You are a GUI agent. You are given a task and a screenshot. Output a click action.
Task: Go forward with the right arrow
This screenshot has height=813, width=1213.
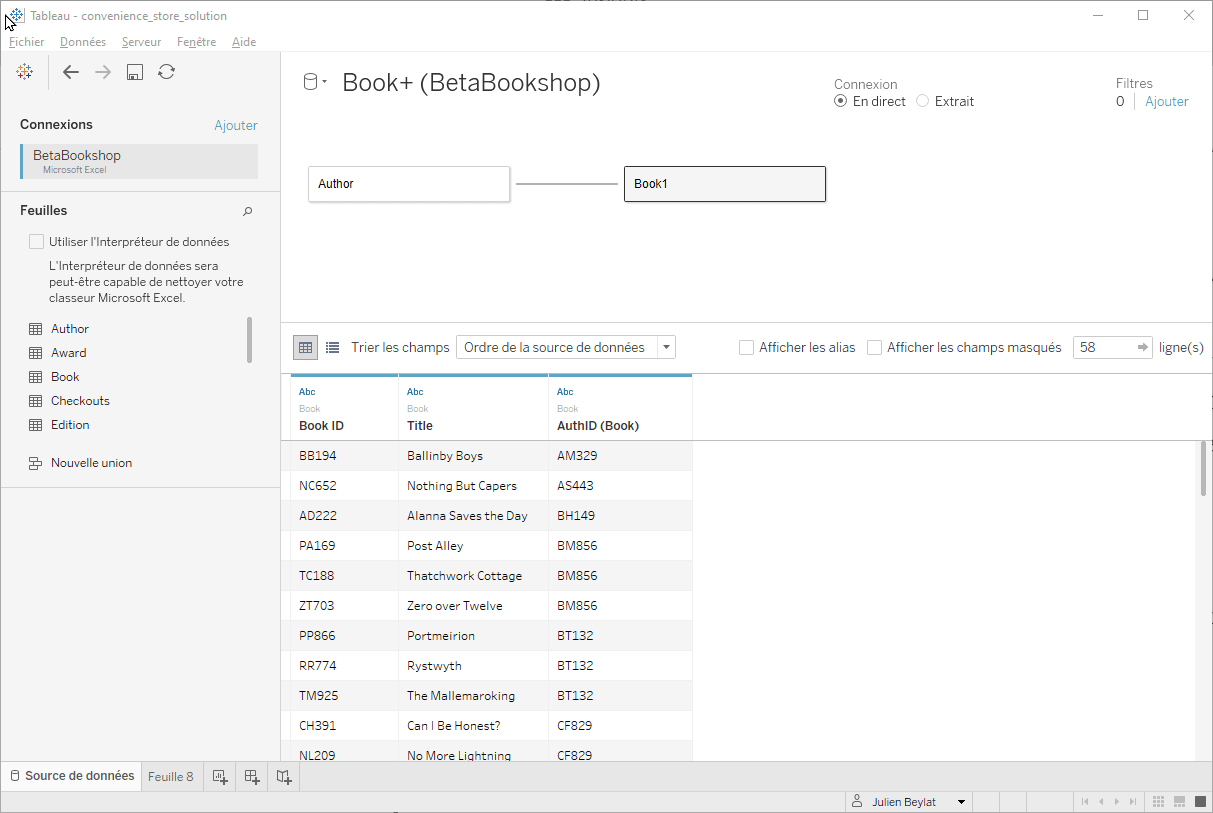(x=103, y=72)
